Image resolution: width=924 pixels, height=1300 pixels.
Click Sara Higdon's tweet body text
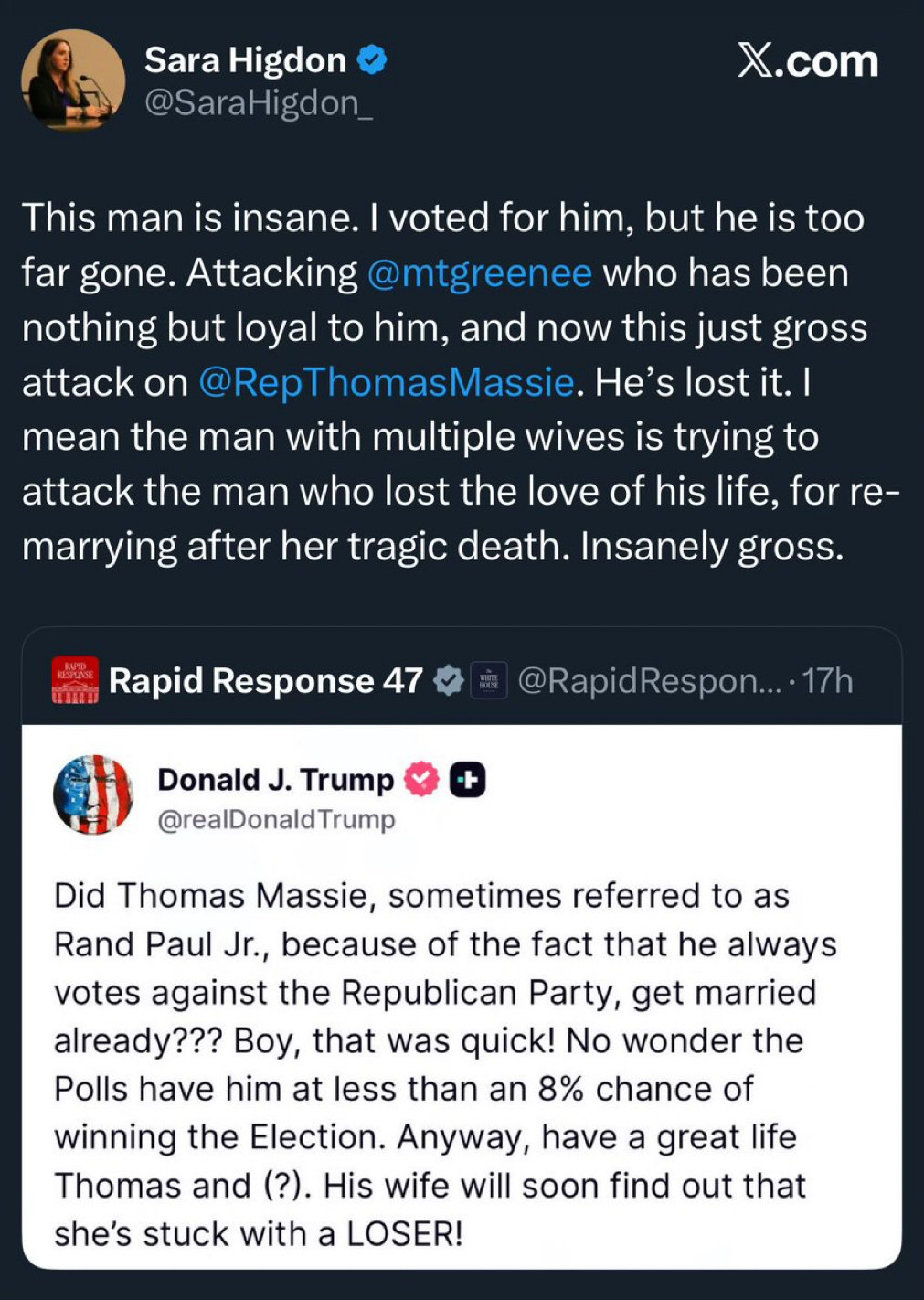click(x=445, y=382)
